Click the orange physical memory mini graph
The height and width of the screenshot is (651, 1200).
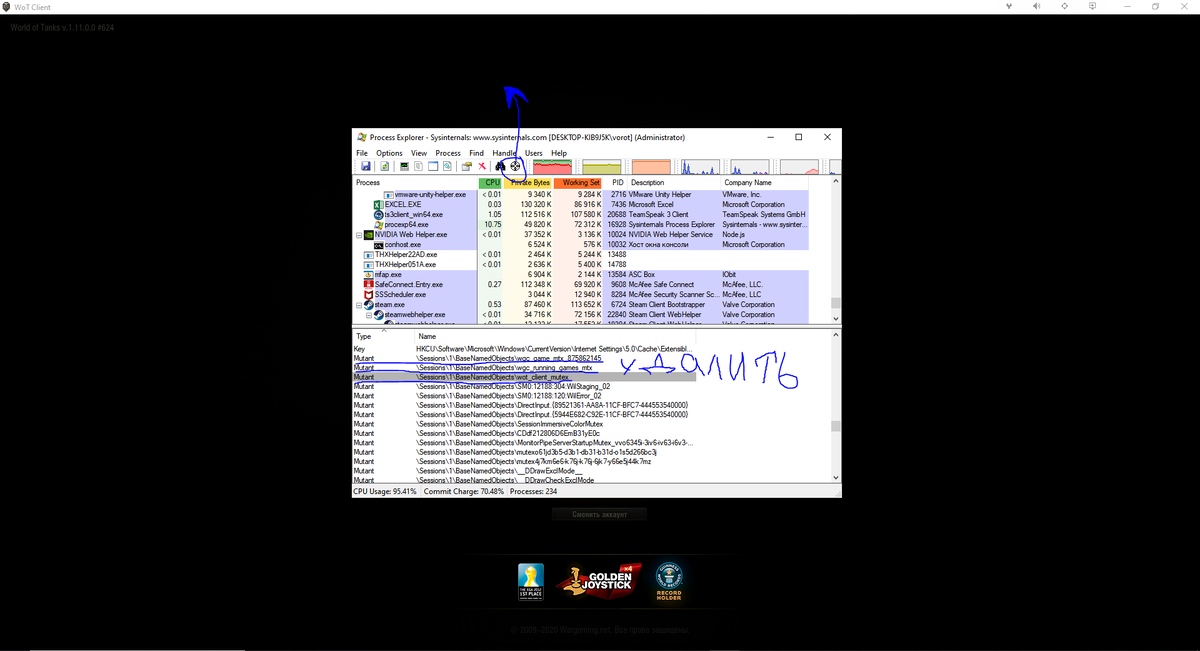pos(652,166)
